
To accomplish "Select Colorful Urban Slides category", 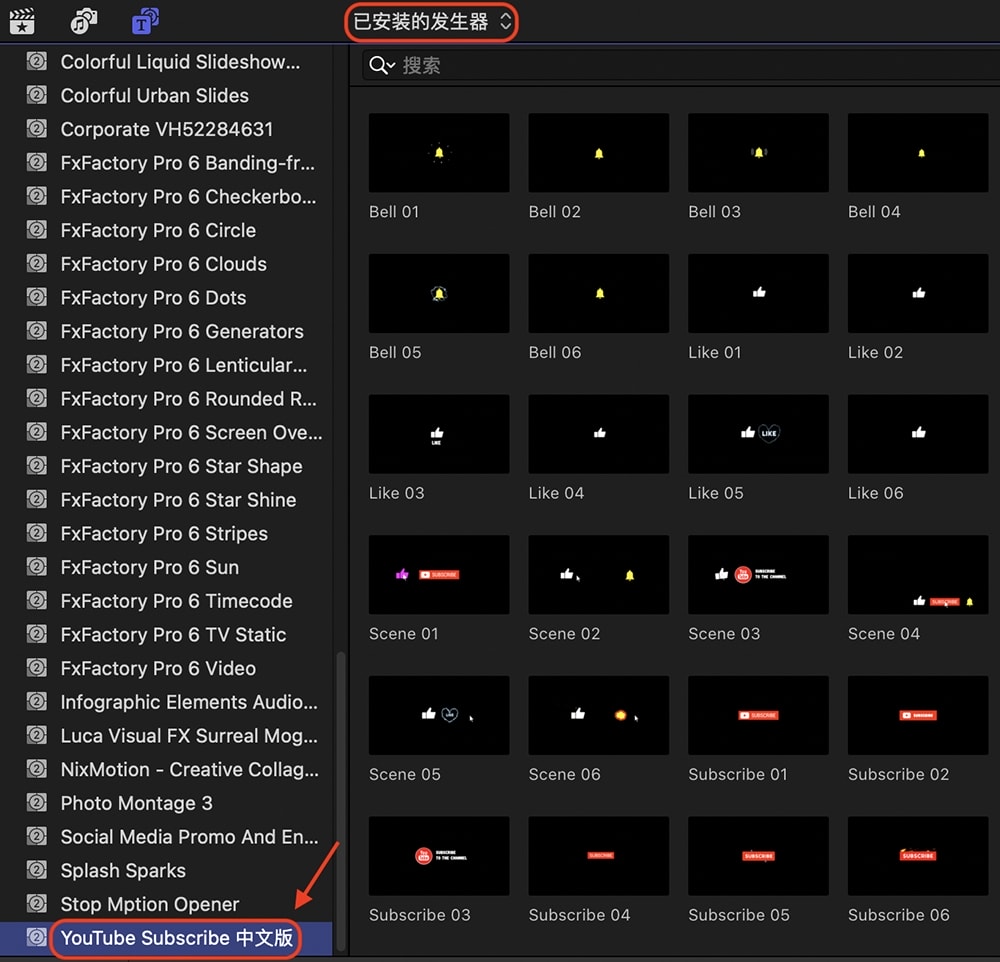I will [x=154, y=95].
